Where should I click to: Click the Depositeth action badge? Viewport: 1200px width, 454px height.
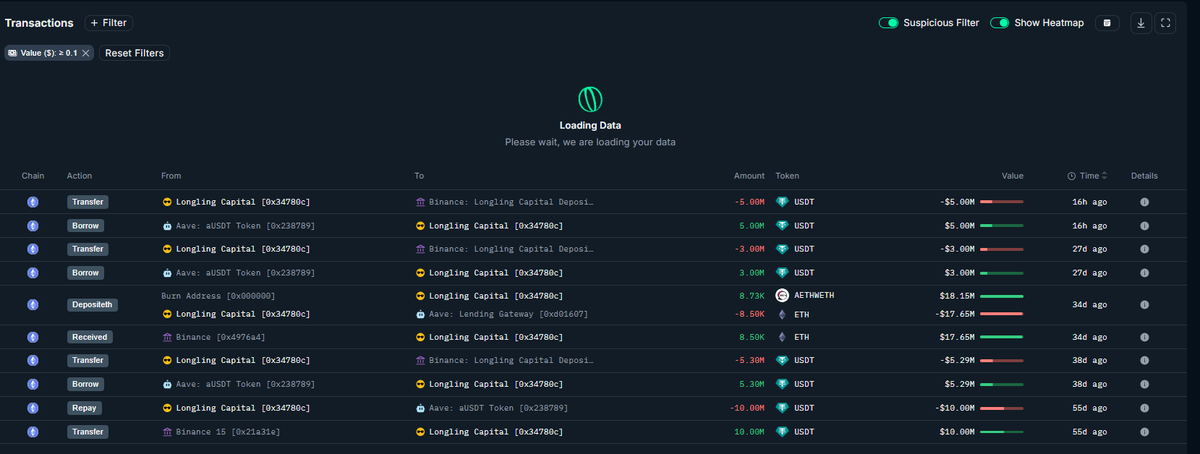[x=91, y=305]
